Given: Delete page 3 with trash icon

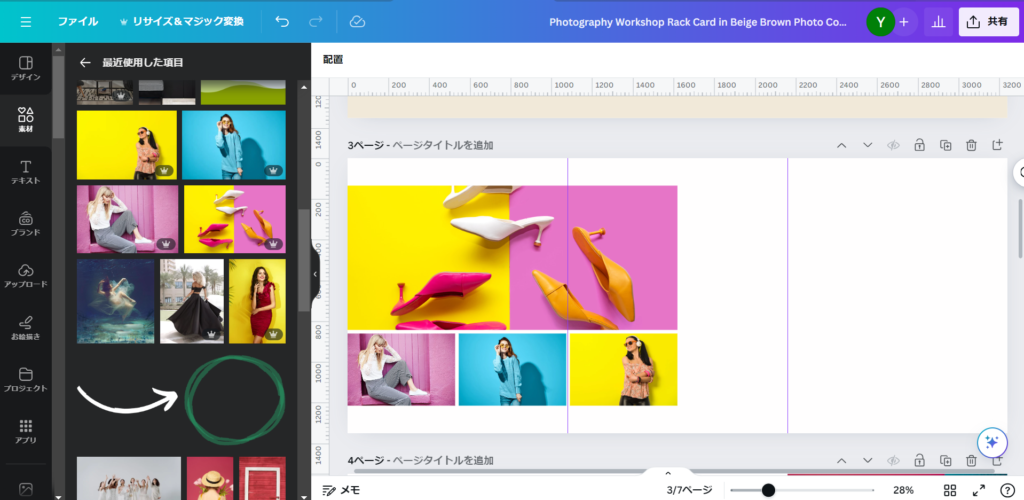Looking at the screenshot, I should (971, 145).
